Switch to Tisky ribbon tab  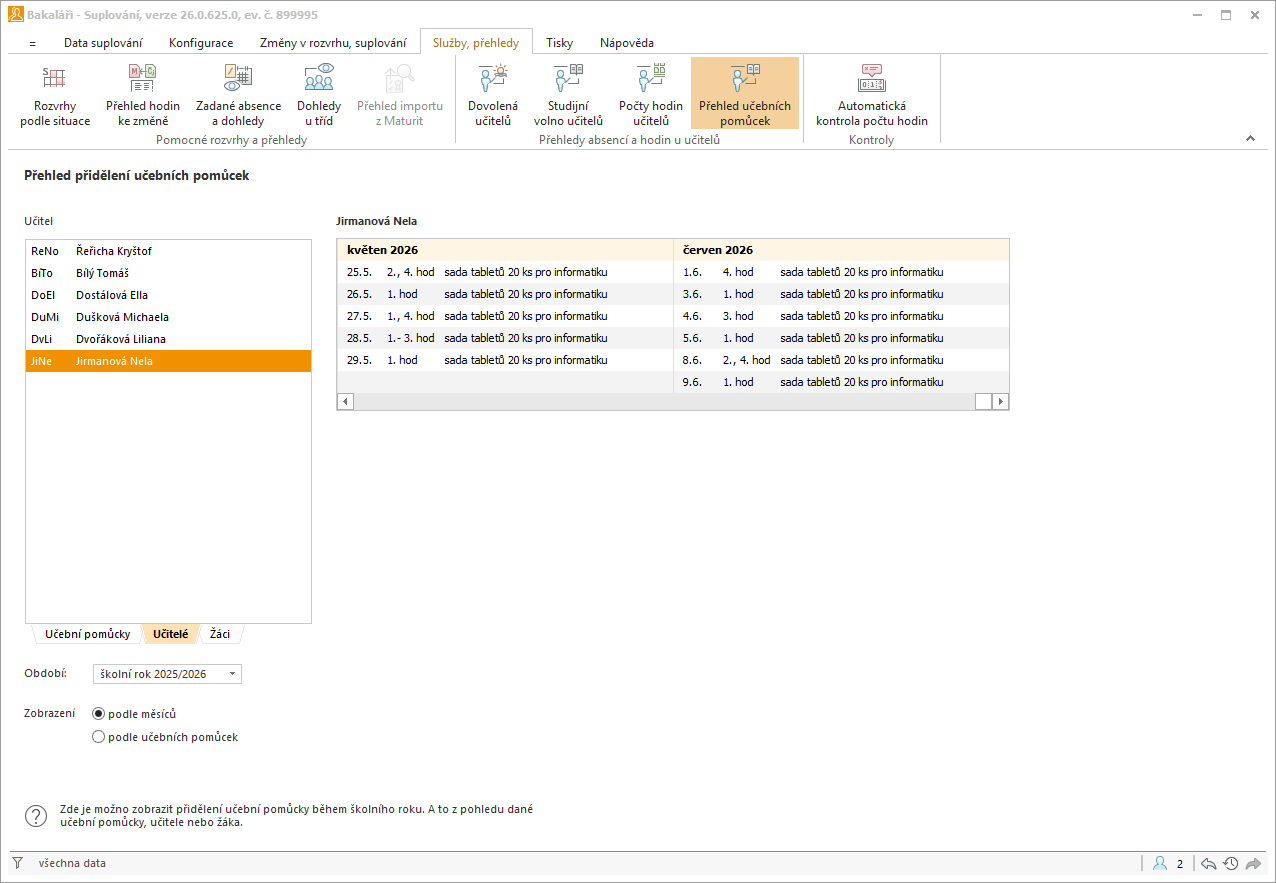tap(560, 43)
